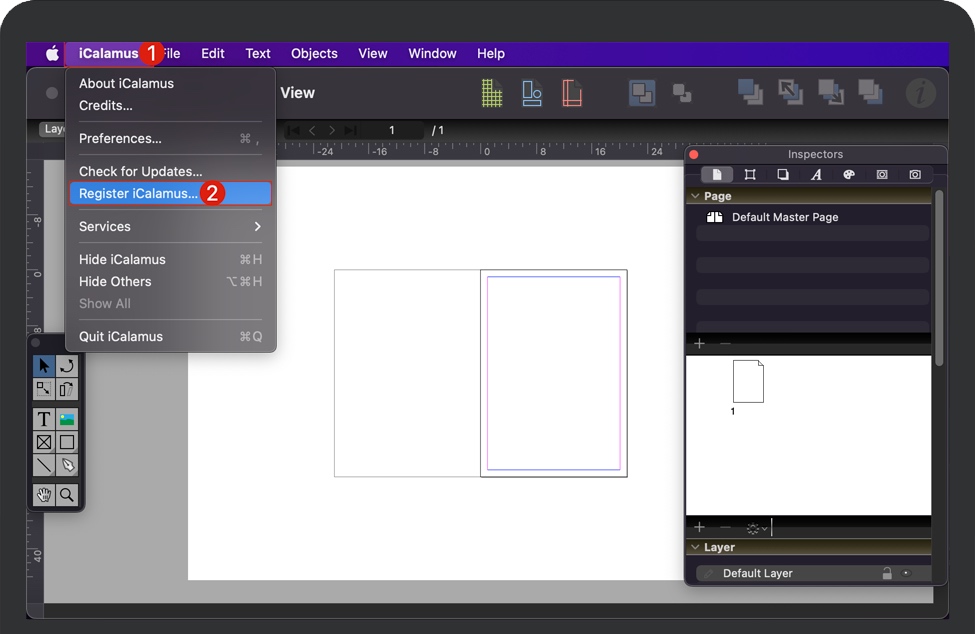Open the Objects menu
The width and height of the screenshot is (975, 634).
[x=314, y=53]
